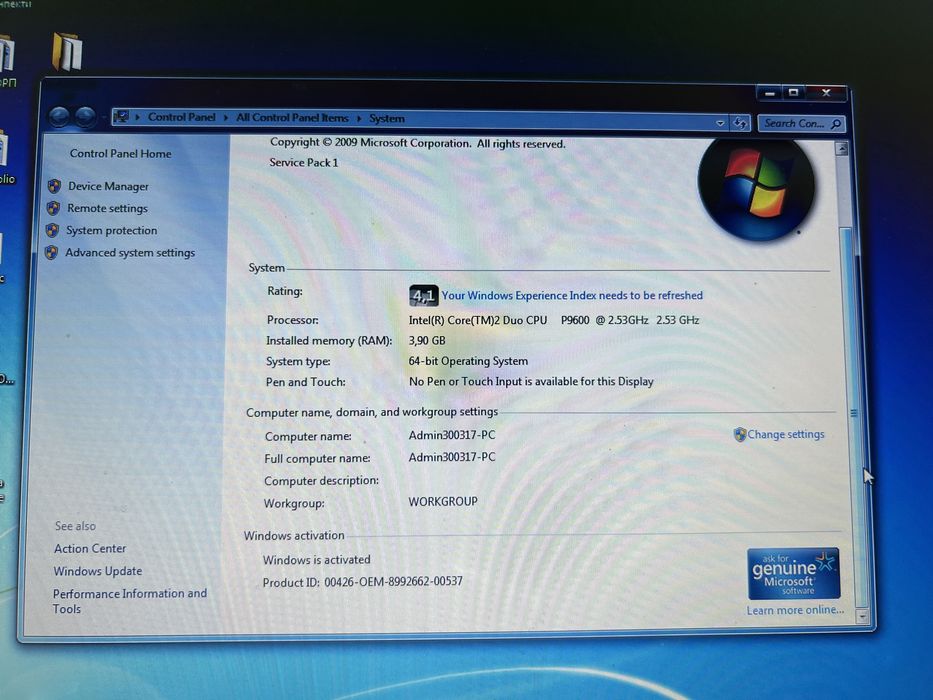Click the scrollbar up arrow
This screenshot has height=700, width=933.
tap(841, 149)
